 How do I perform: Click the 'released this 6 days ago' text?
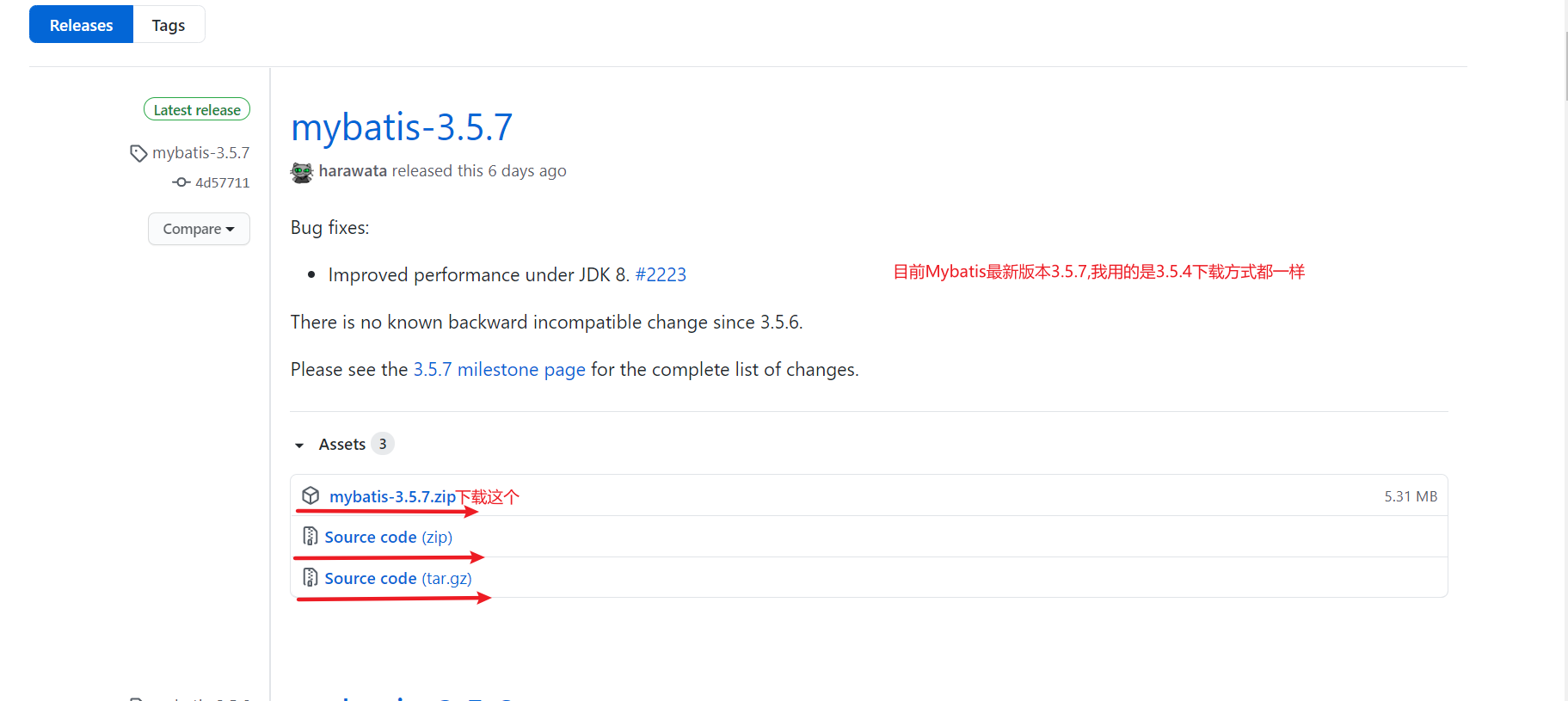click(x=479, y=170)
